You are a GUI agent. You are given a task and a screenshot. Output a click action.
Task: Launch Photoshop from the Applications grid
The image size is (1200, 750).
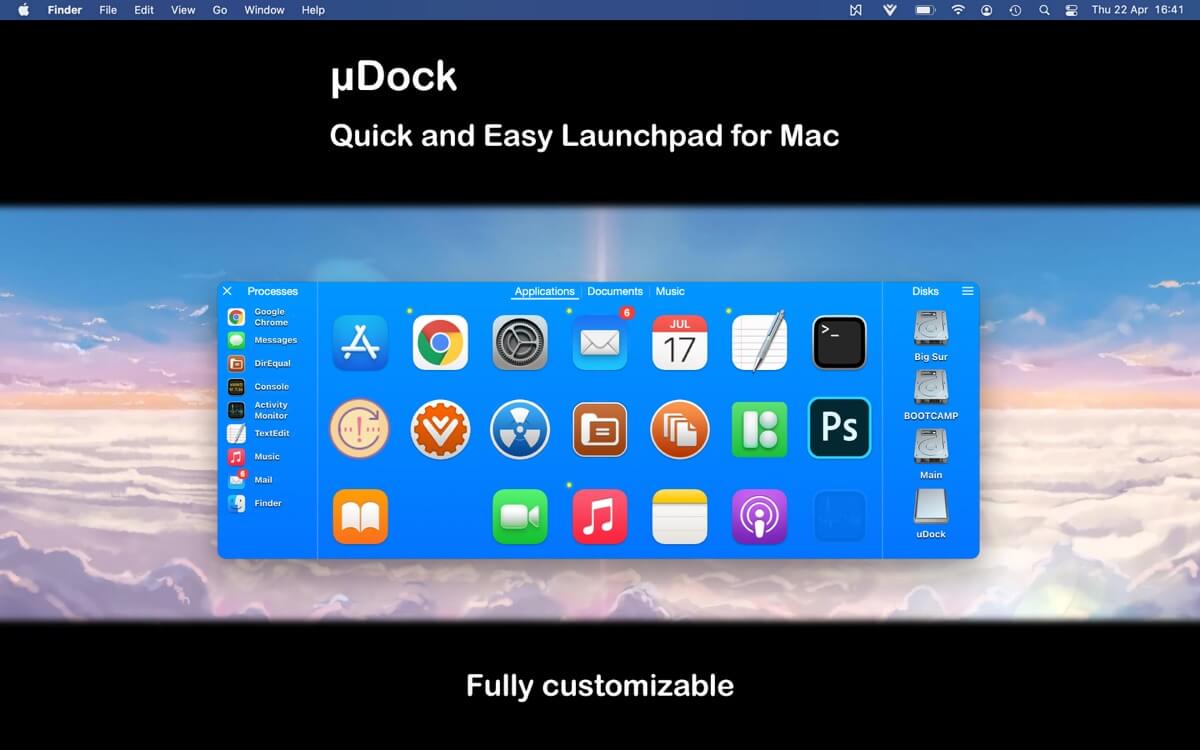[x=840, y=428]
